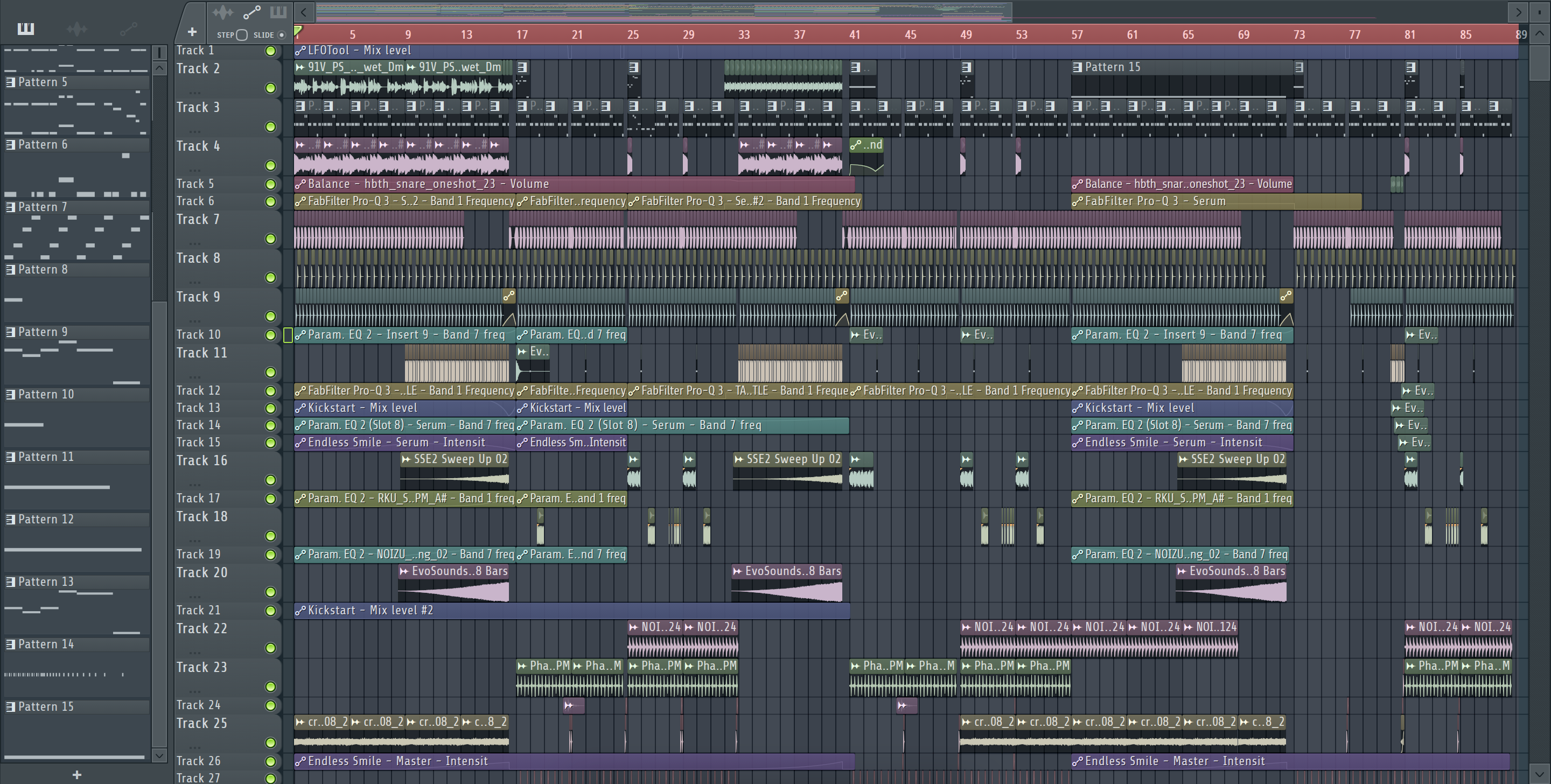Click the playlist horizontal overview scrollbar
Image resolution: width=1551 pixels, height=784 pixels.
663,11
